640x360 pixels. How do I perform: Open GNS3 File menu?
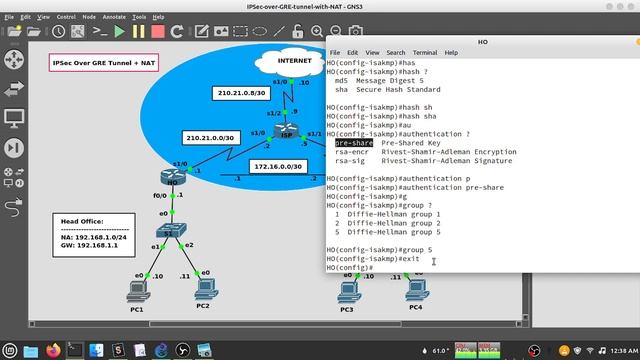click(9, 17)
